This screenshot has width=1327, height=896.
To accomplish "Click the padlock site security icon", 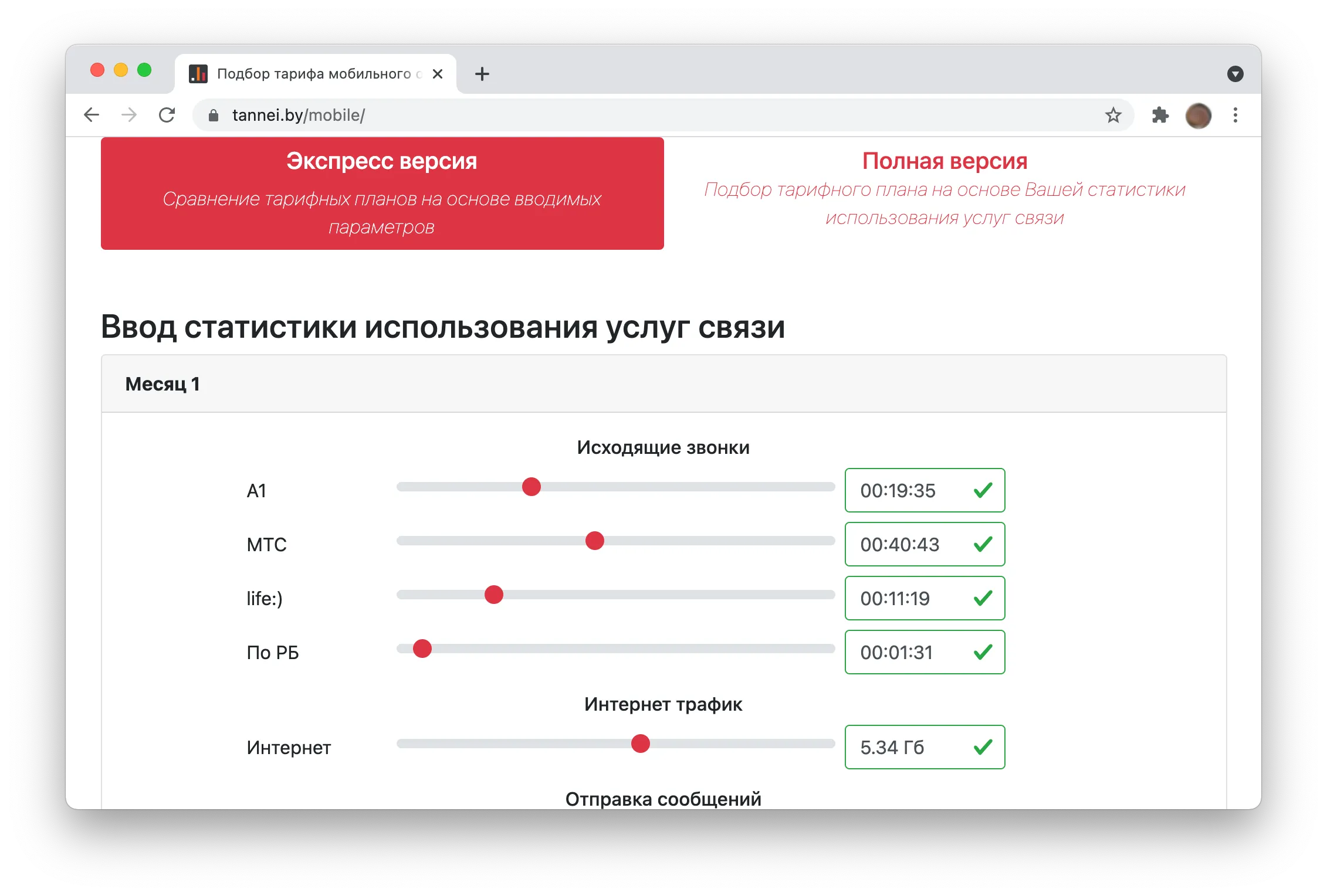I will 214,116.
